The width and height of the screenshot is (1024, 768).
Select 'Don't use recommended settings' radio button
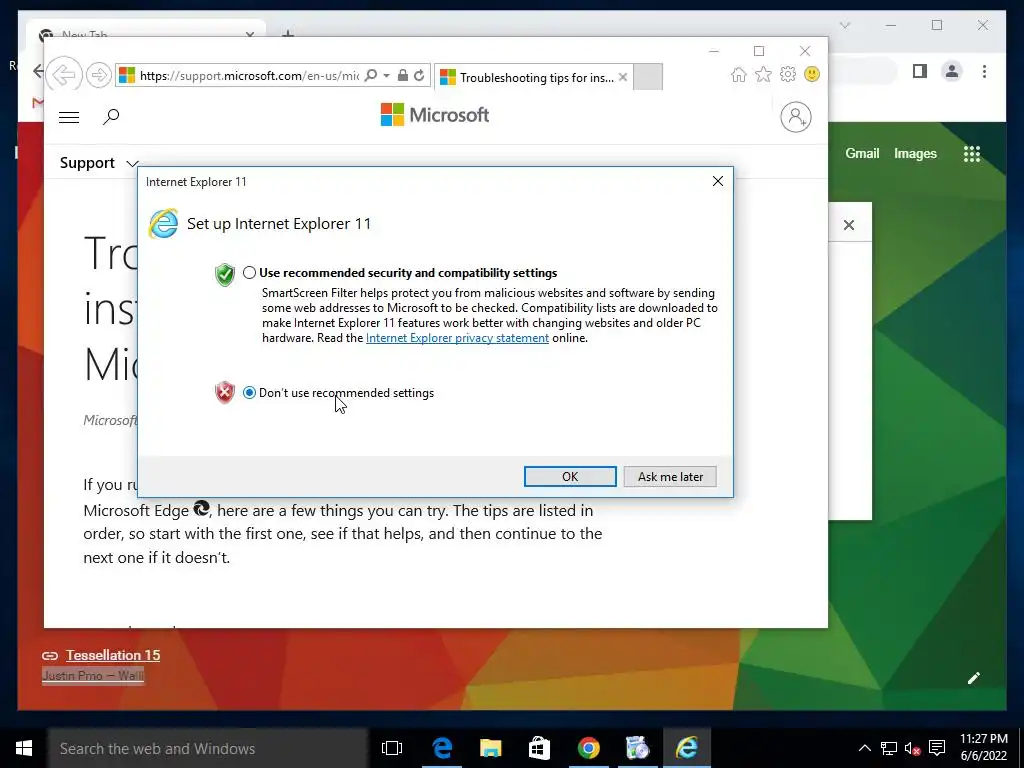point(249,392)
